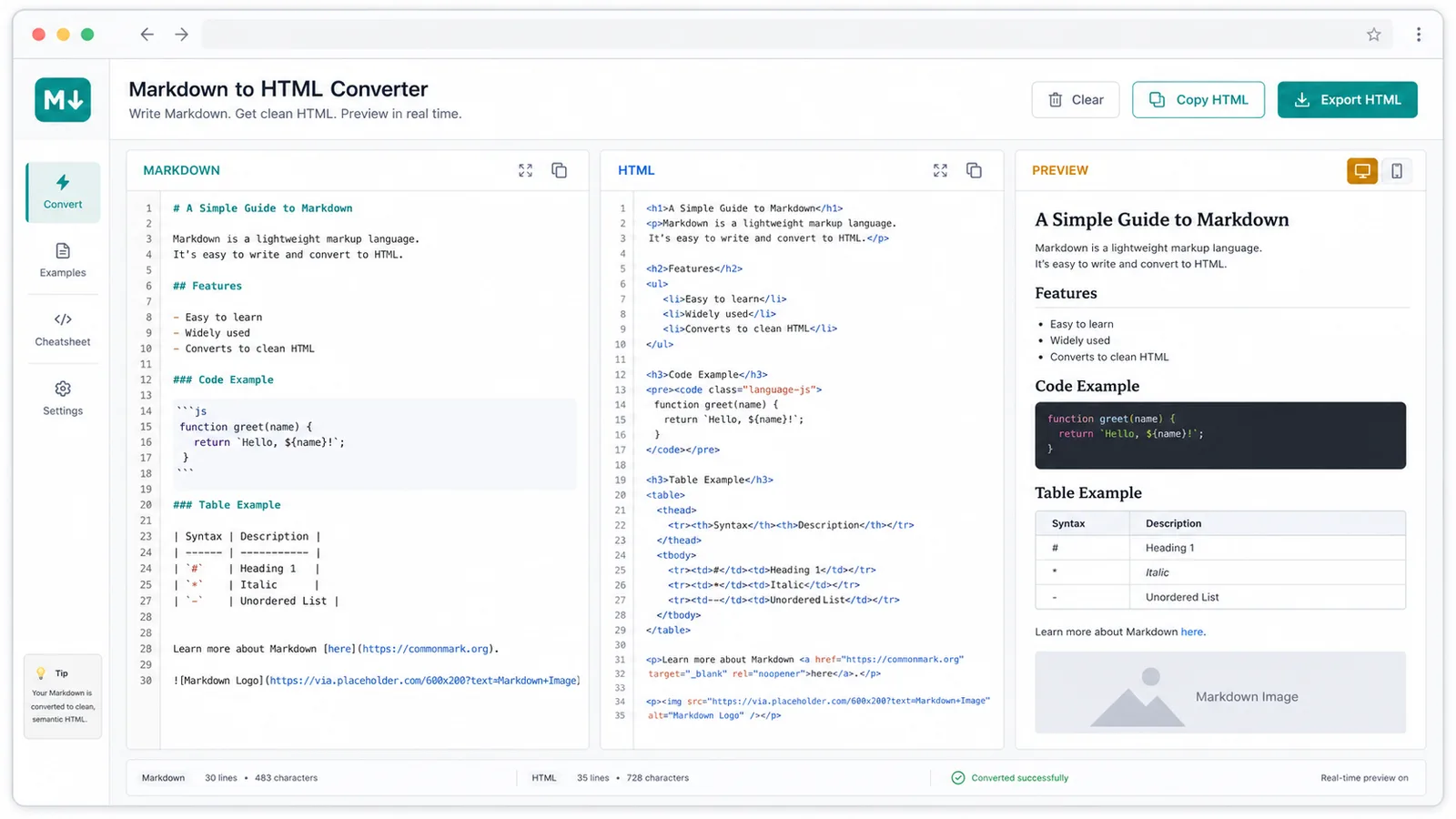Click the 'Converts to clean HTML' bullet in preview
Screen dimensions: 1456x819
pyautogui.click(x=1109, y=357)
